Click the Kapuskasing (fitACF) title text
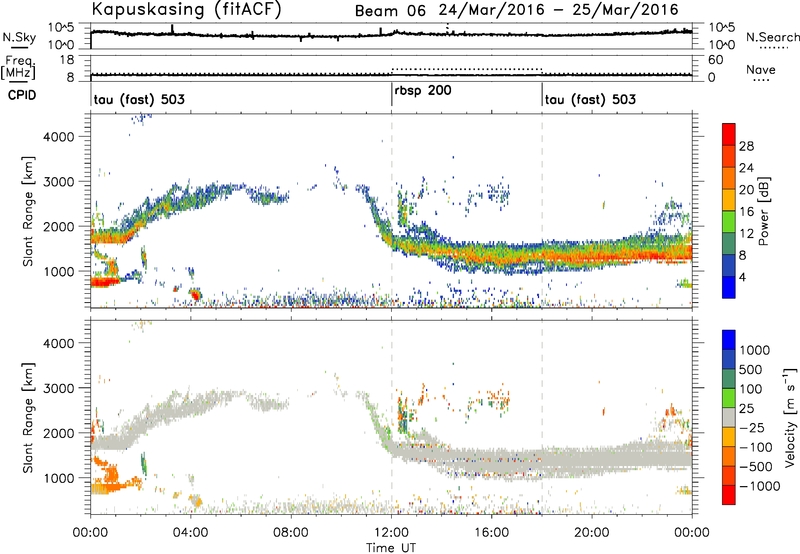Image resolution: width=800 pixels, height=554 pixels. point(187,9)
